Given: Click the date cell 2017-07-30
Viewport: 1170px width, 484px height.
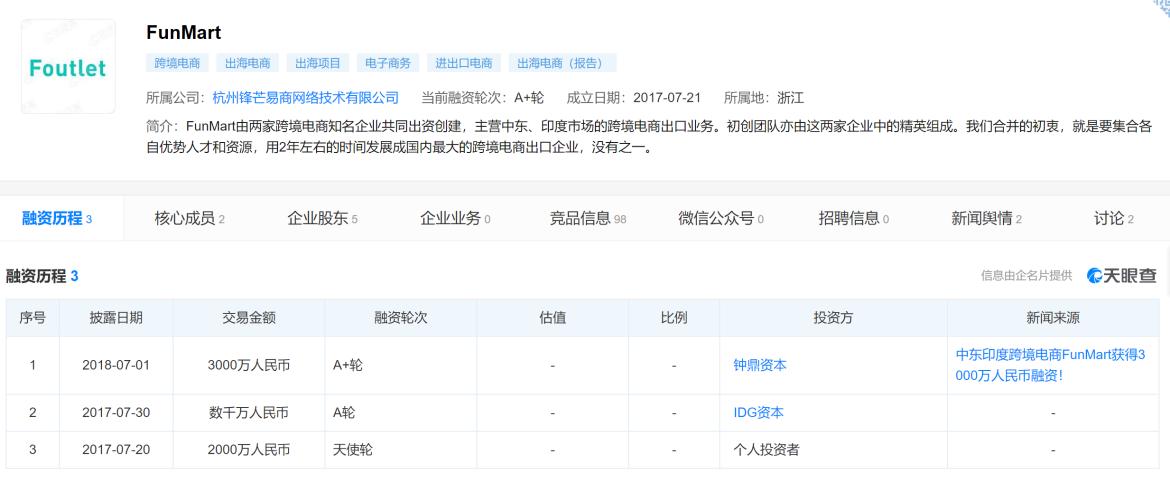Looking at the screenshot, I should coord(116,412).
